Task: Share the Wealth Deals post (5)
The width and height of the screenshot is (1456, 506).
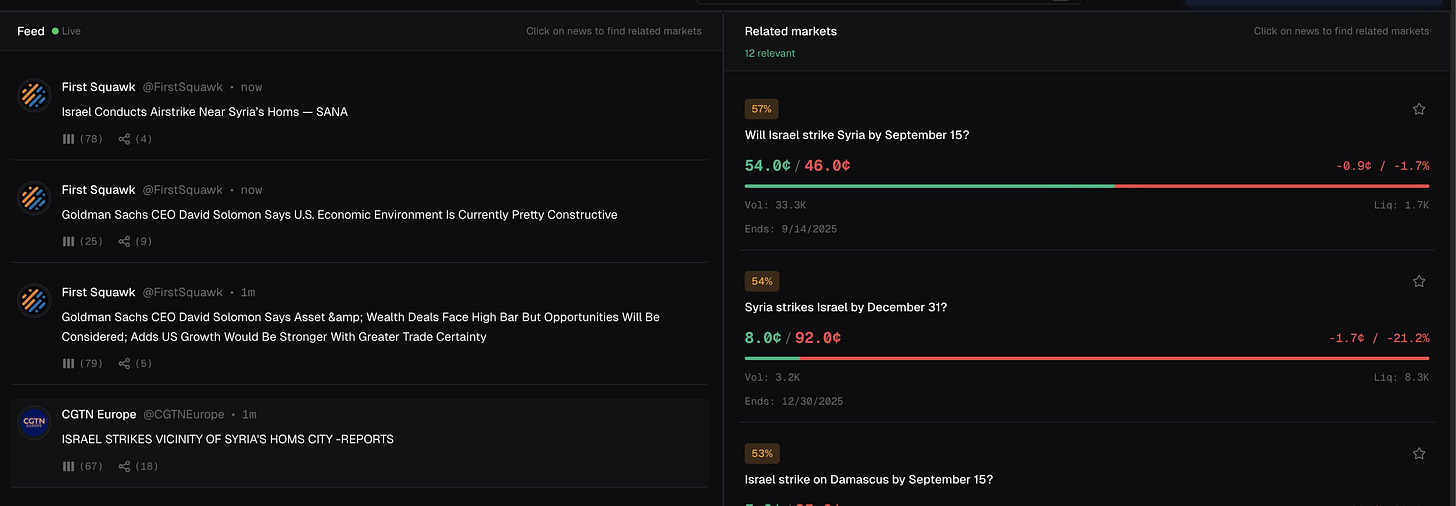Action: [136, 363]
